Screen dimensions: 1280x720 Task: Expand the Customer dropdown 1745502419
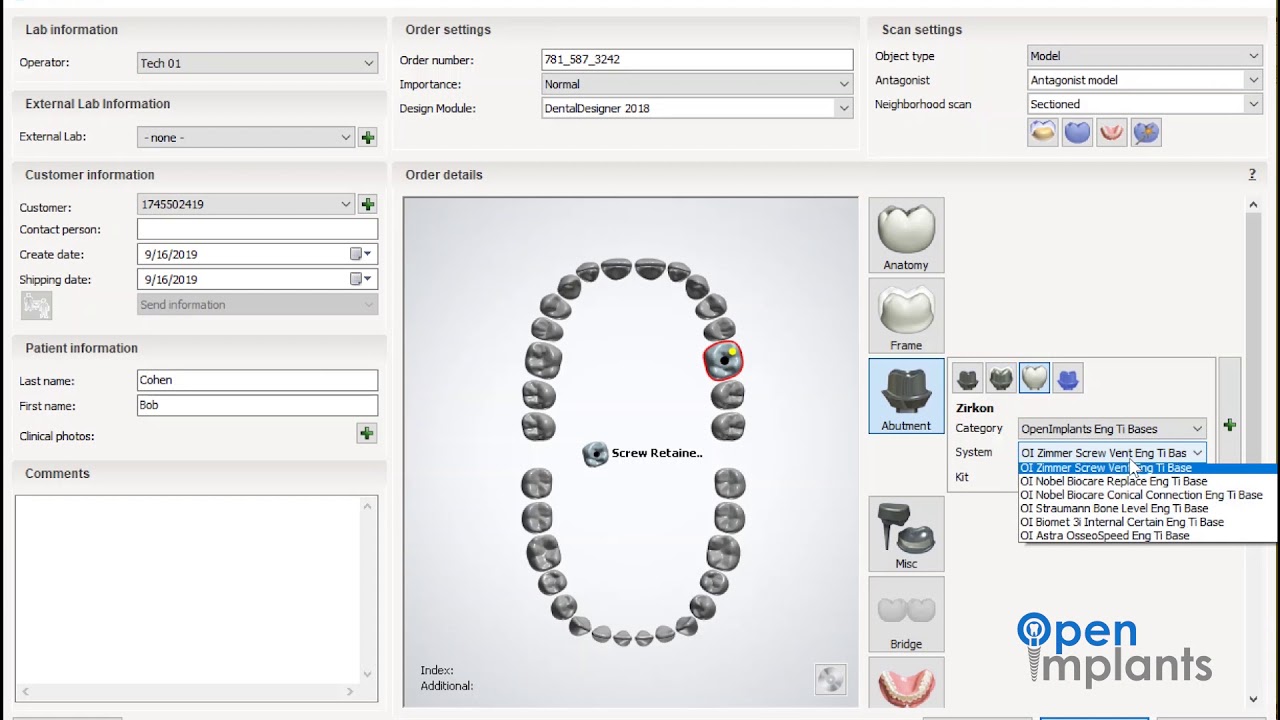[346, 204]
